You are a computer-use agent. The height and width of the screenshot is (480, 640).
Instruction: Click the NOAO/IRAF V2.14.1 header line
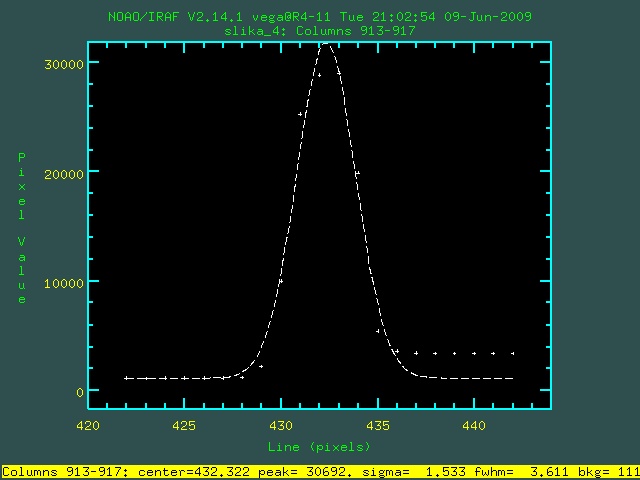[320, 17]
